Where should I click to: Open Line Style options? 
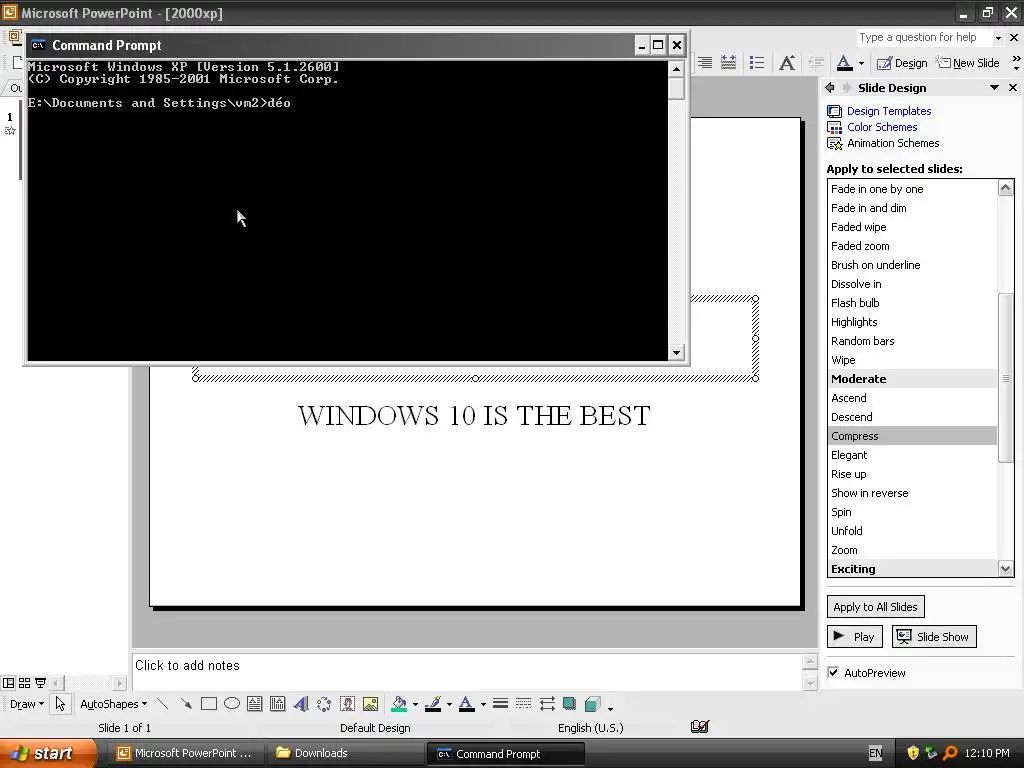pyautogui.click(x=500, y=704)
